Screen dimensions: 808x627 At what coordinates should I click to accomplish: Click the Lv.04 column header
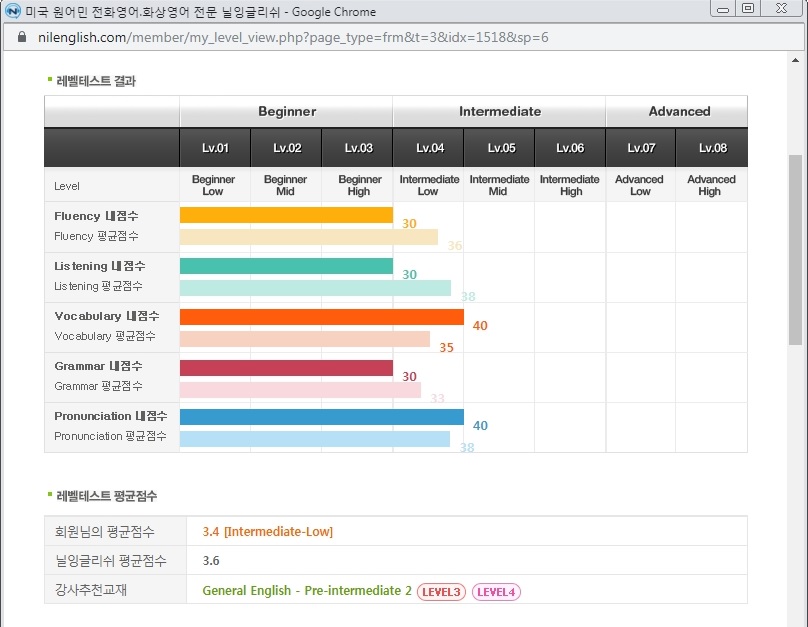tap(429, 148)
